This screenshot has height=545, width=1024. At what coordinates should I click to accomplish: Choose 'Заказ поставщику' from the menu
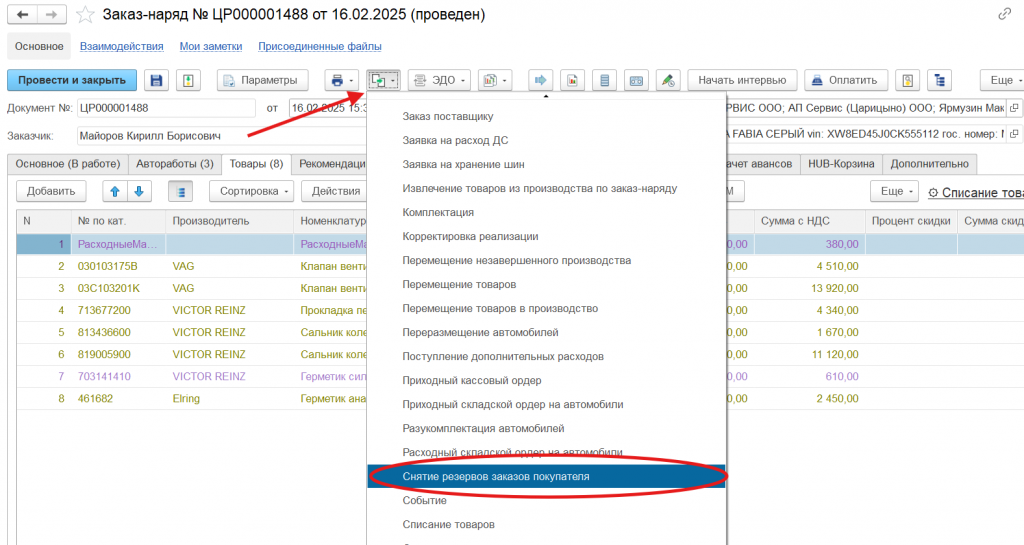tap(447, 117)
